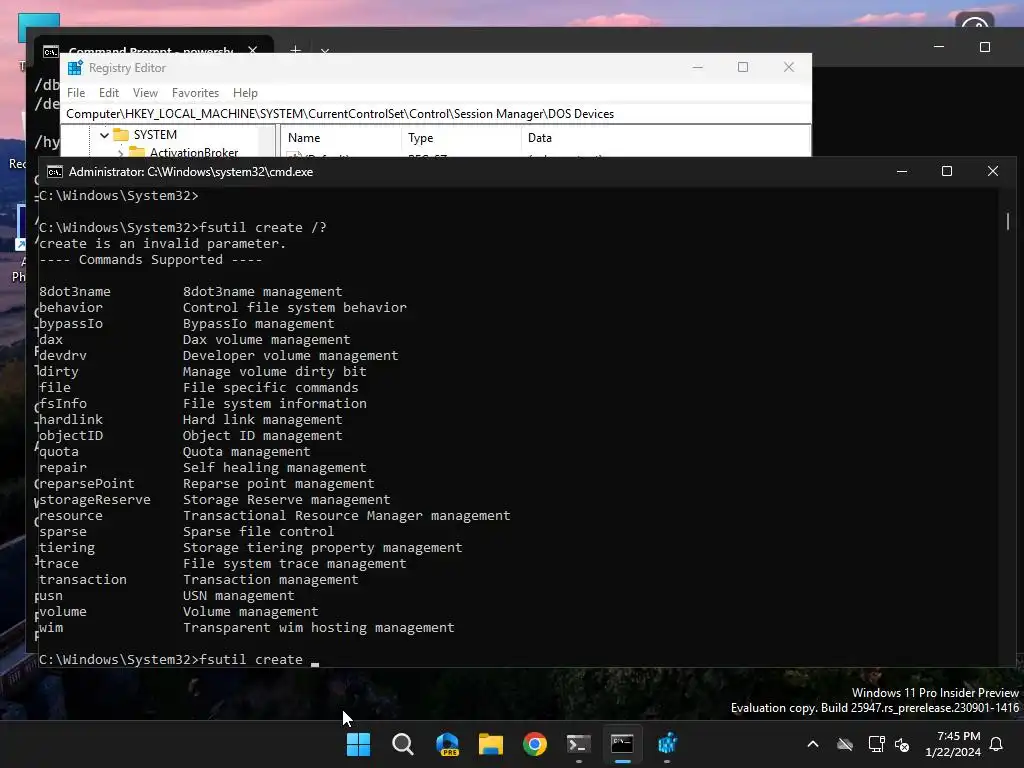Click the 'reparsePoint' command entry text
This screenshot has width=1024, height=768.
click(87, 484)
